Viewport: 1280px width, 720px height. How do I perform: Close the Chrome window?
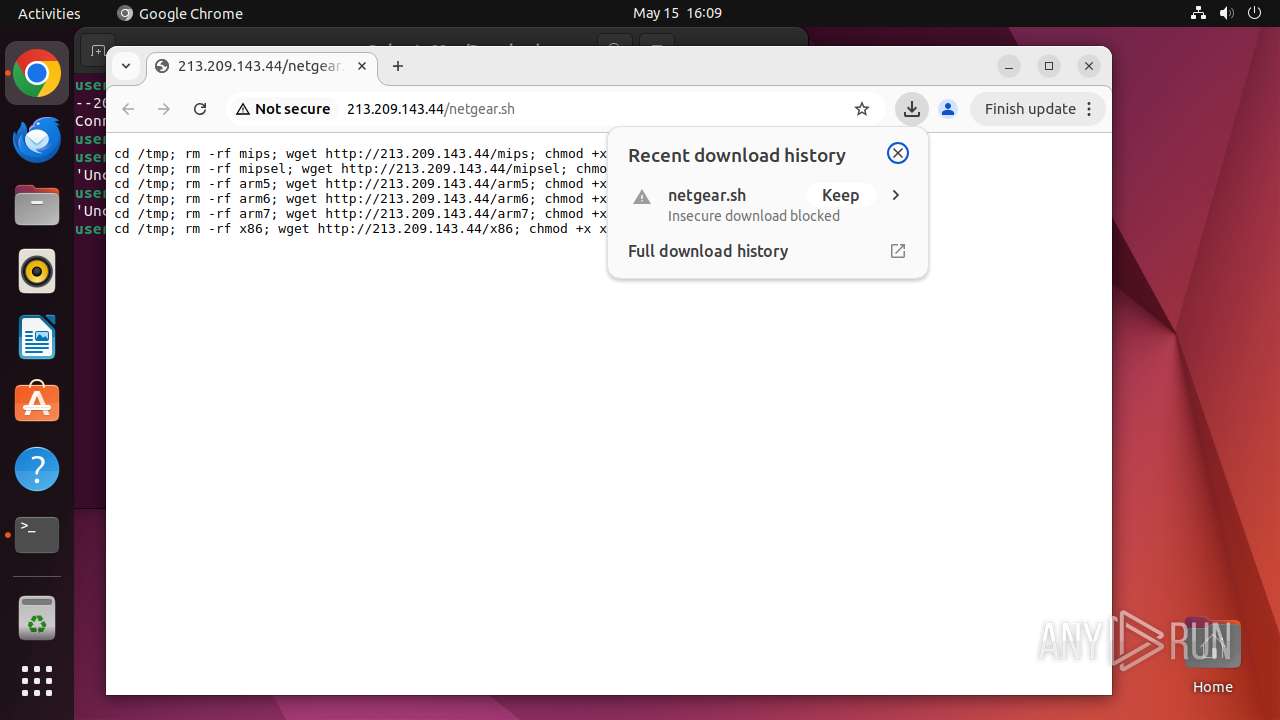click(1089, 66)
